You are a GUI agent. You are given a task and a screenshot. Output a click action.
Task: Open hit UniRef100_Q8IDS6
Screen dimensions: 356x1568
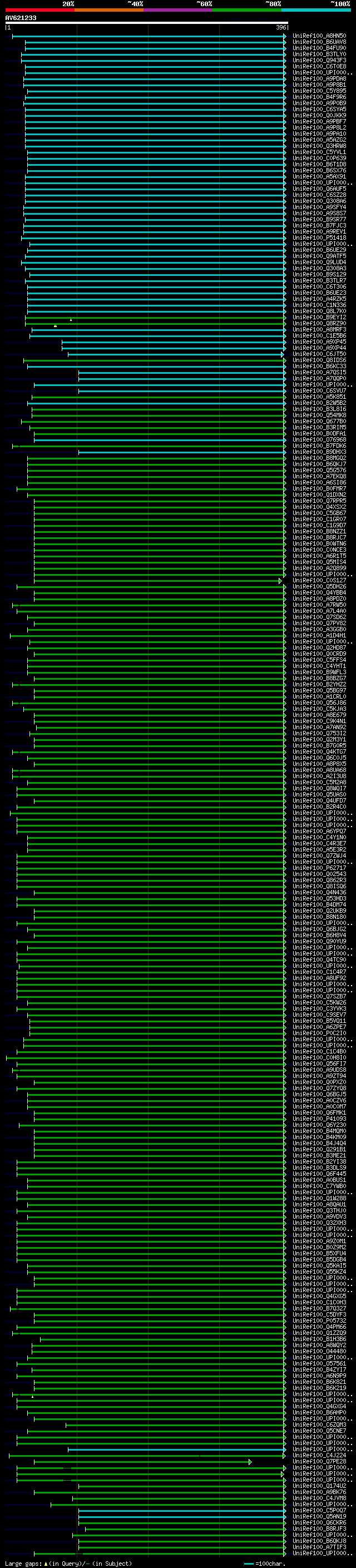coord(319,360)
